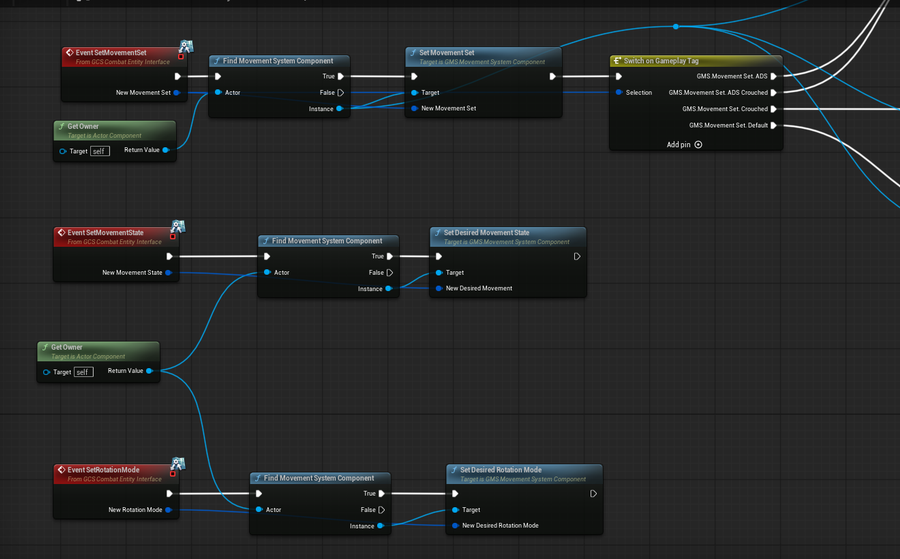Click the self Target field of Get Owner below Event SetMovementSet

(99, 151)
